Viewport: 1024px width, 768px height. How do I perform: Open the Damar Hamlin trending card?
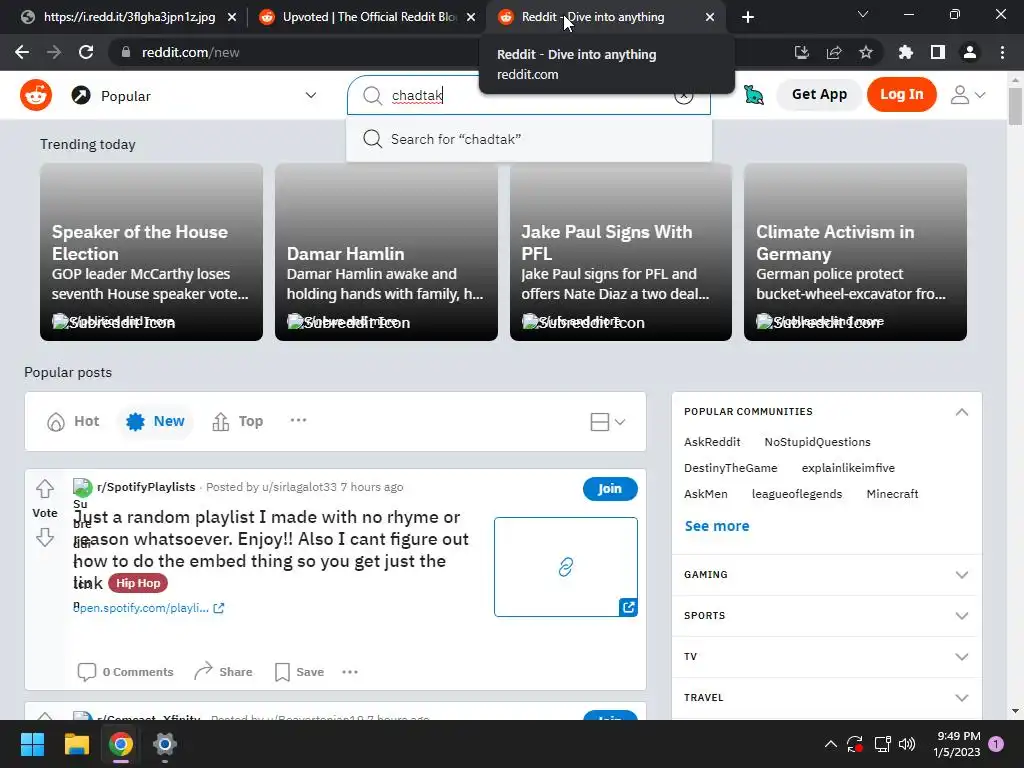[386, 252]
